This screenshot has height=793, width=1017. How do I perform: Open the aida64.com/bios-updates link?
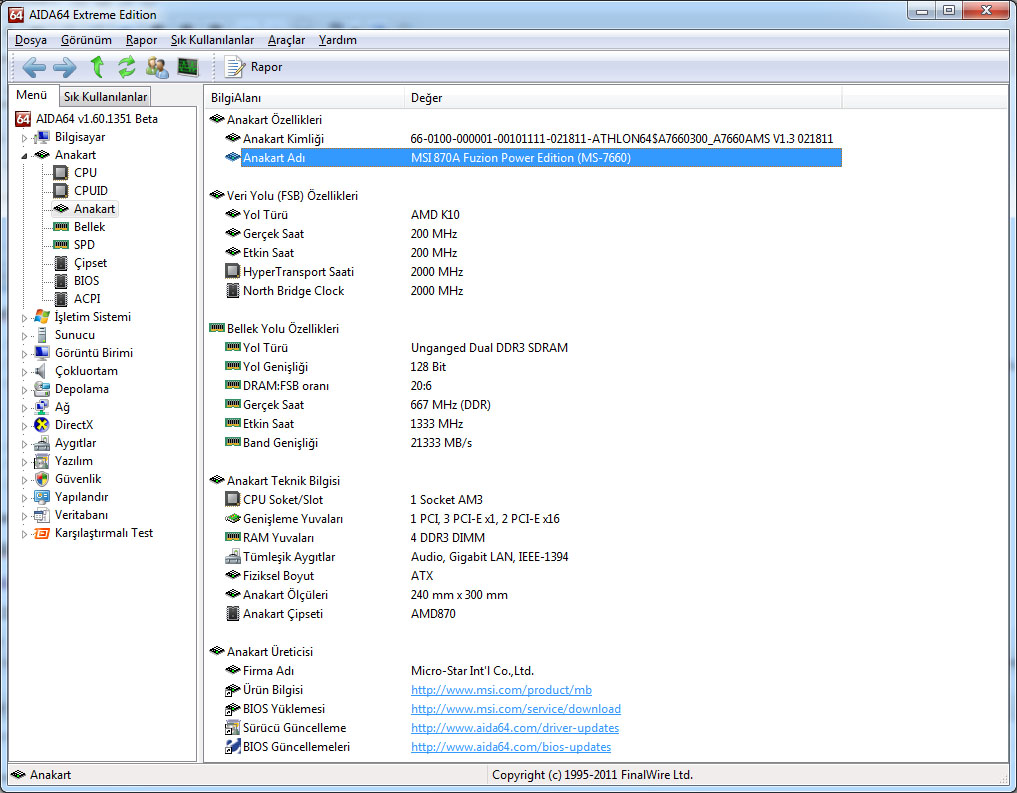(x=510, y=747)
